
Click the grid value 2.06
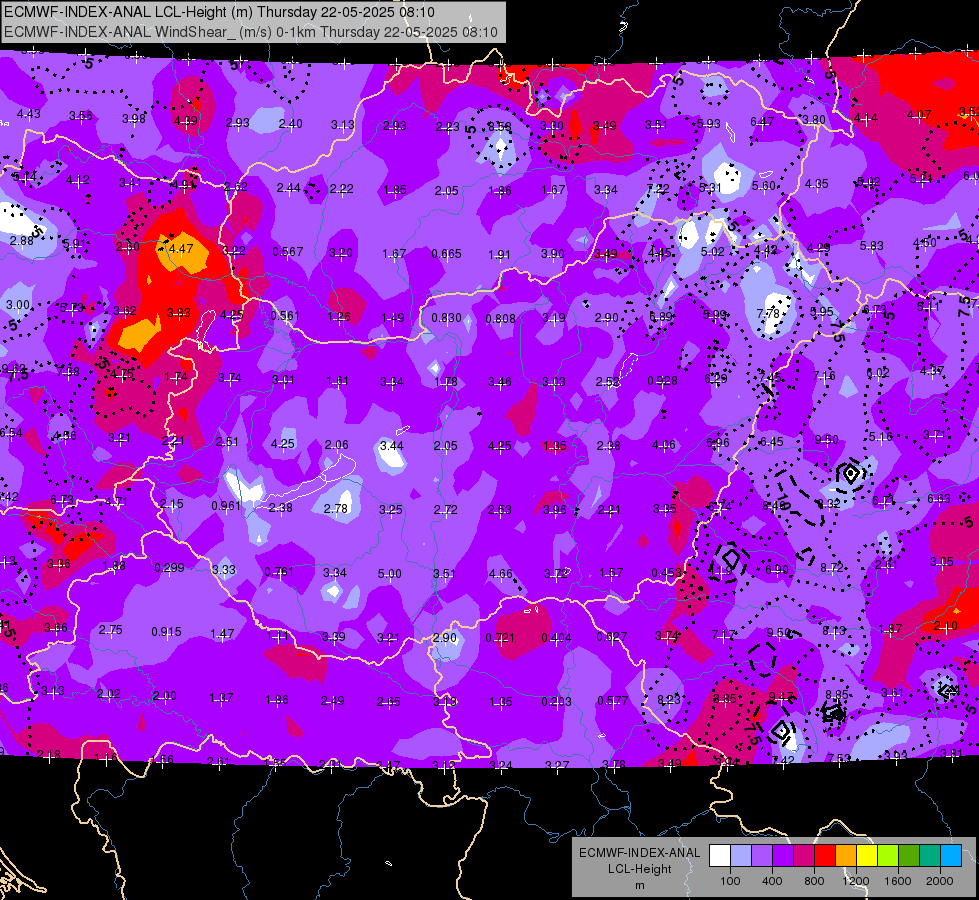coord(337,444)
